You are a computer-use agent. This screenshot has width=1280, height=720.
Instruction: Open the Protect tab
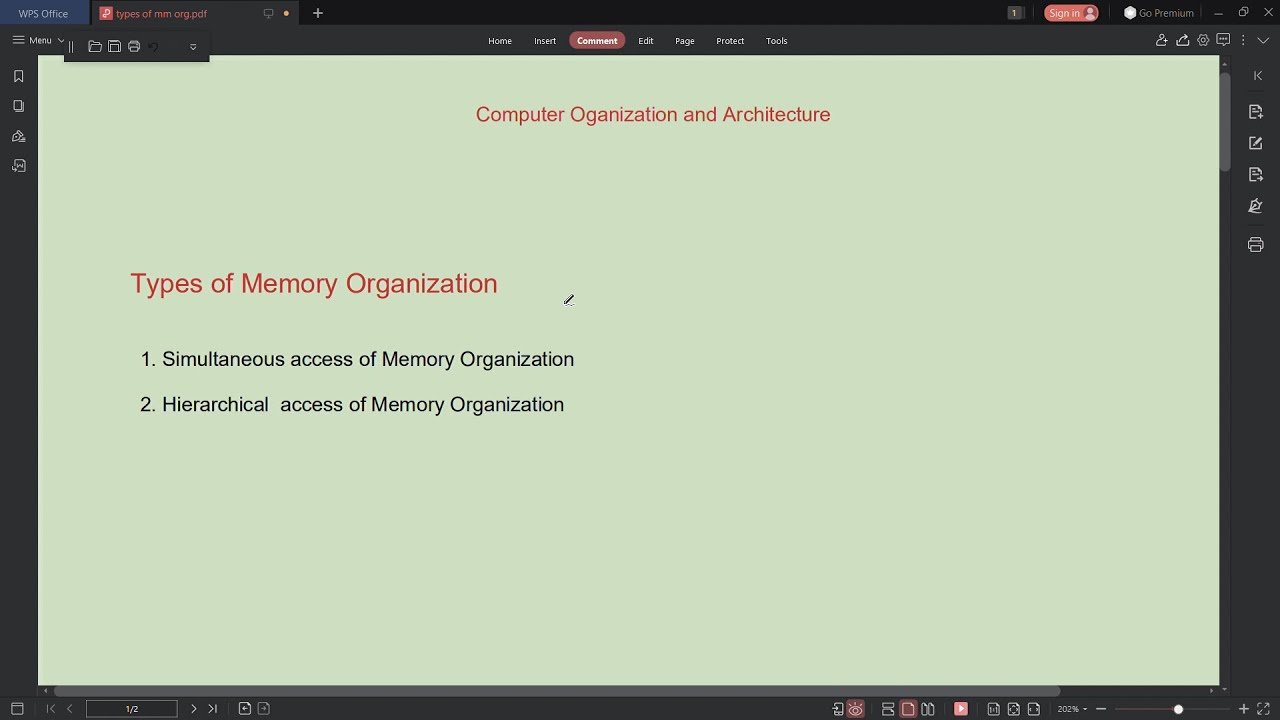click(x=730, y=41)
